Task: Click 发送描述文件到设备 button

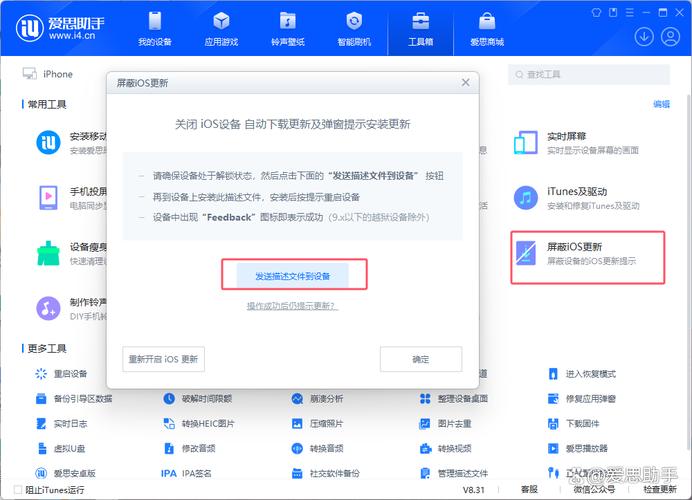Action: tap(293, 276)
